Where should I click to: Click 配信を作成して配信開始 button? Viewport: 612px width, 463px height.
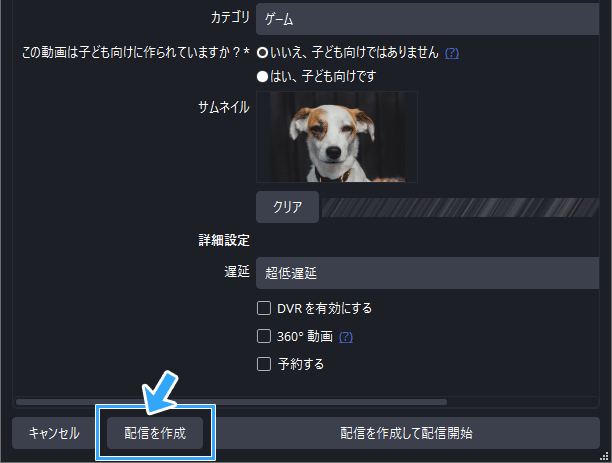pyautogui.click(x=406, y=433)
